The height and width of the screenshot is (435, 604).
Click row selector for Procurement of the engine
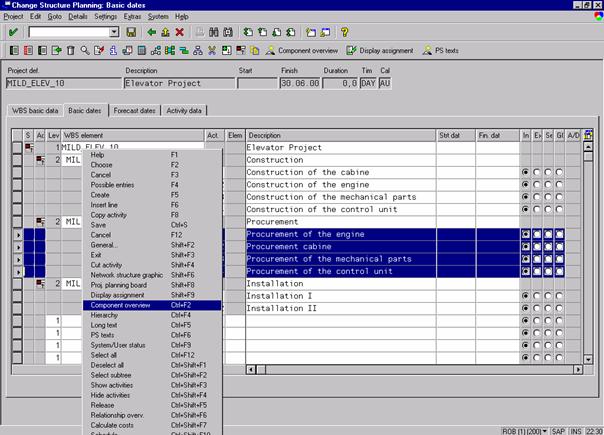pyautogui.click(x=18, y=234)
